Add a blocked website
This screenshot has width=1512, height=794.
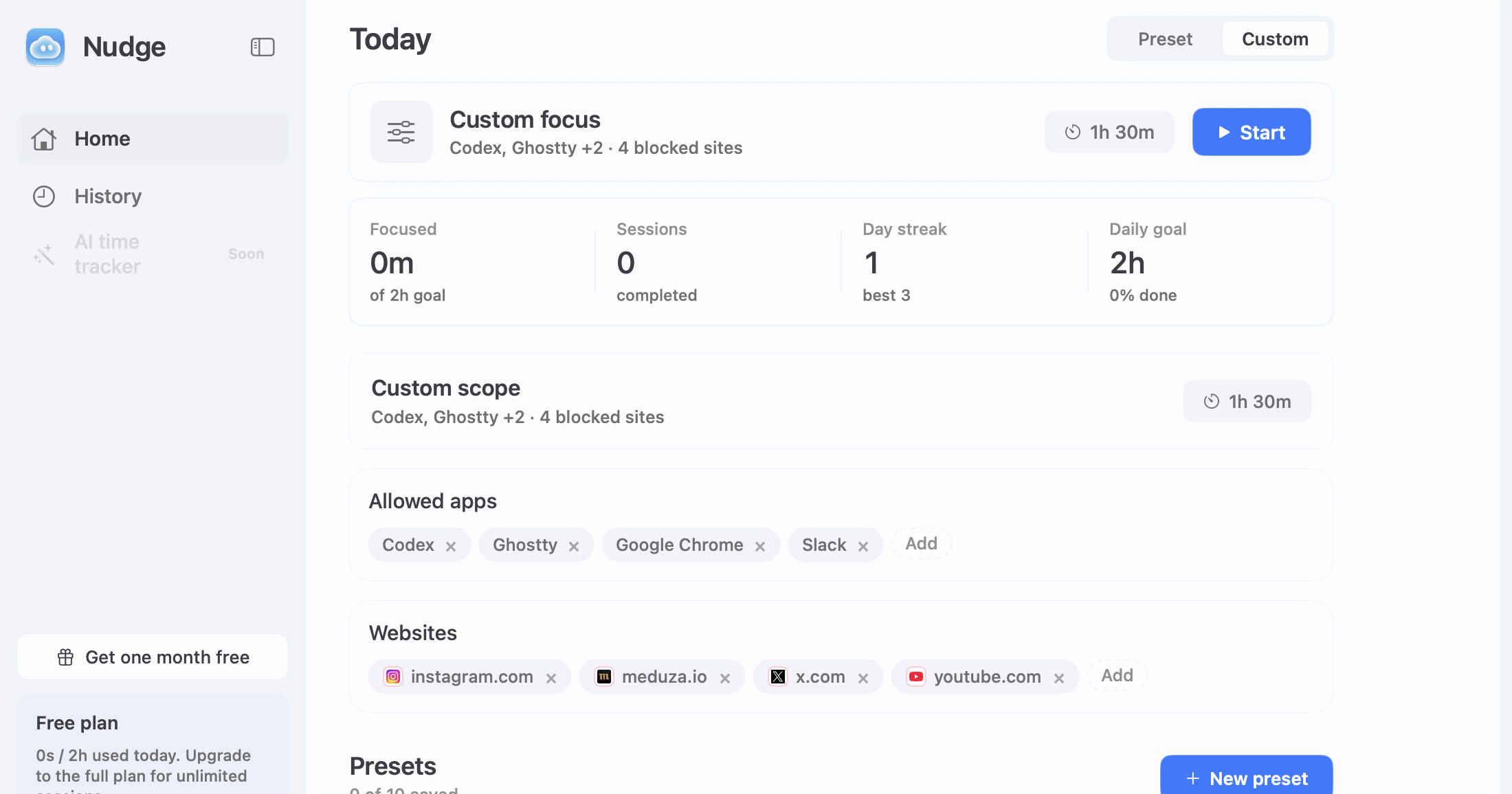click(x=1118, y=676)
